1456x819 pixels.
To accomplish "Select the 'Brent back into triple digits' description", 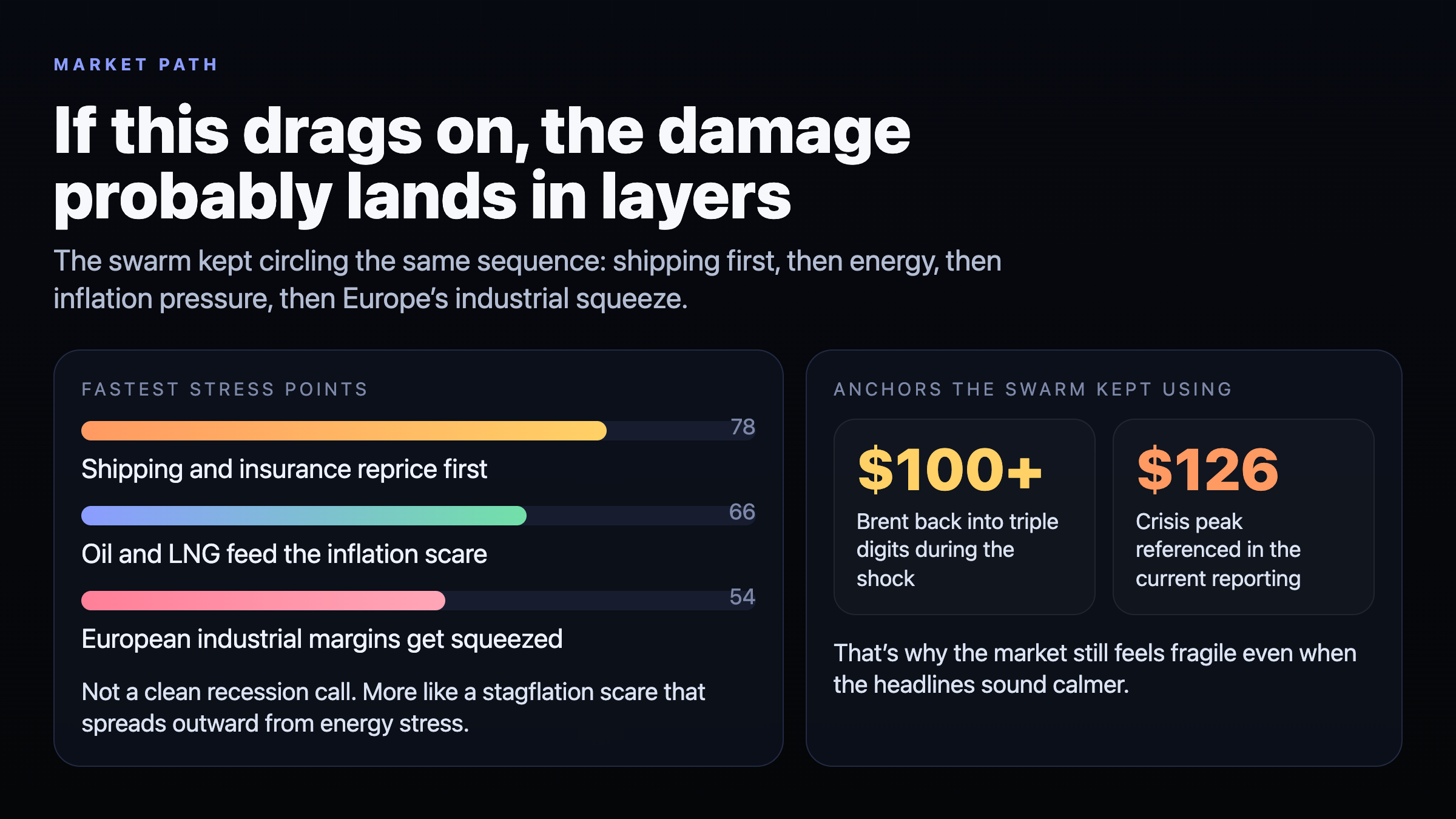I will coord(957,550).
